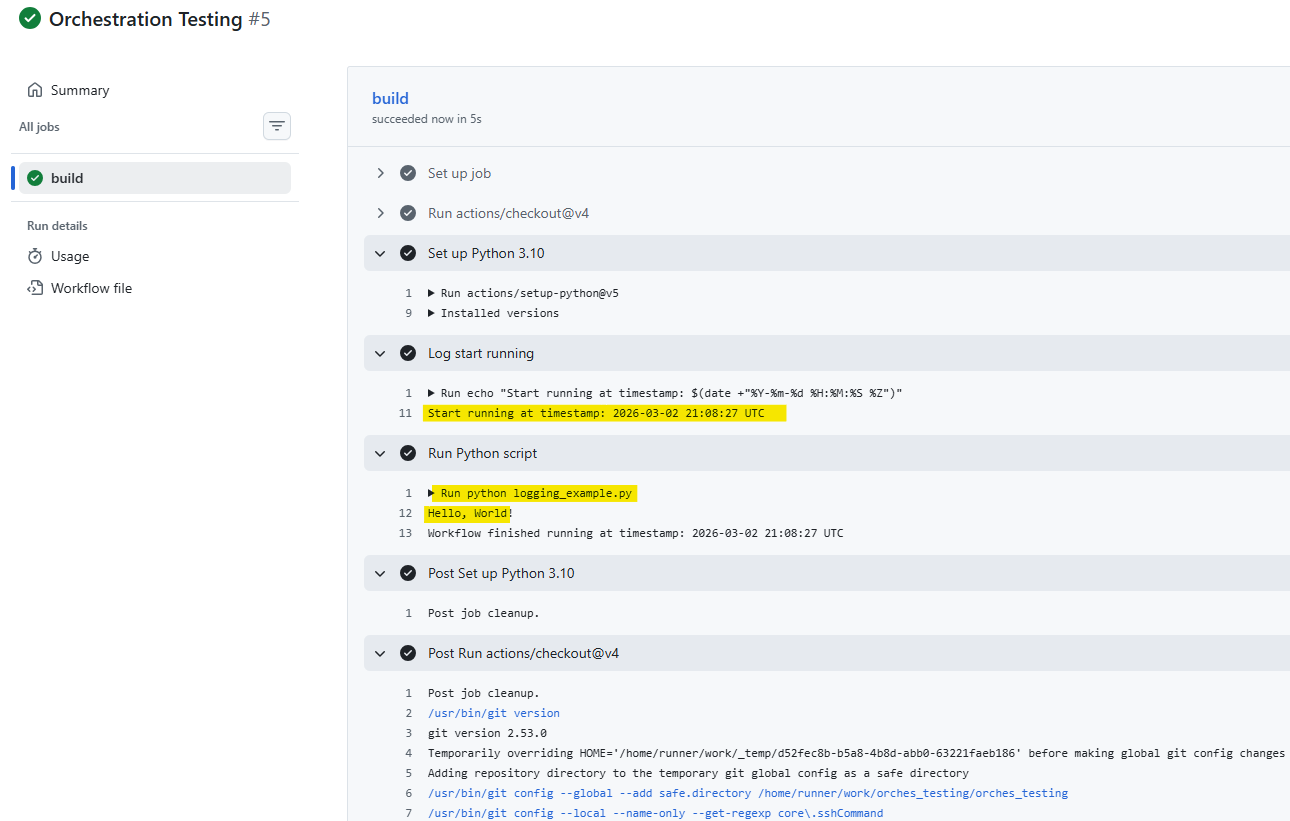Click the Usage stopwatch icon

click(x=35, y=256)
